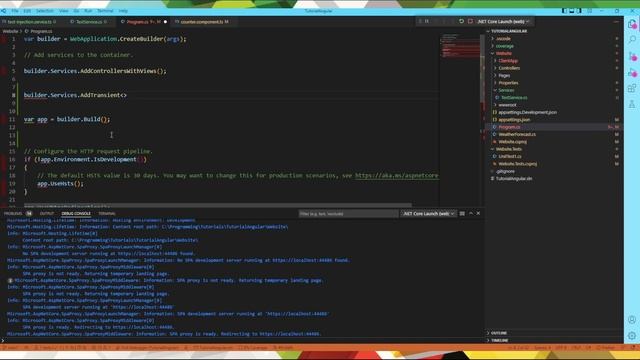The height and width of the screenshot is (360, 640).
Task: Focus the debug console filter input
Action: point(348,213)
